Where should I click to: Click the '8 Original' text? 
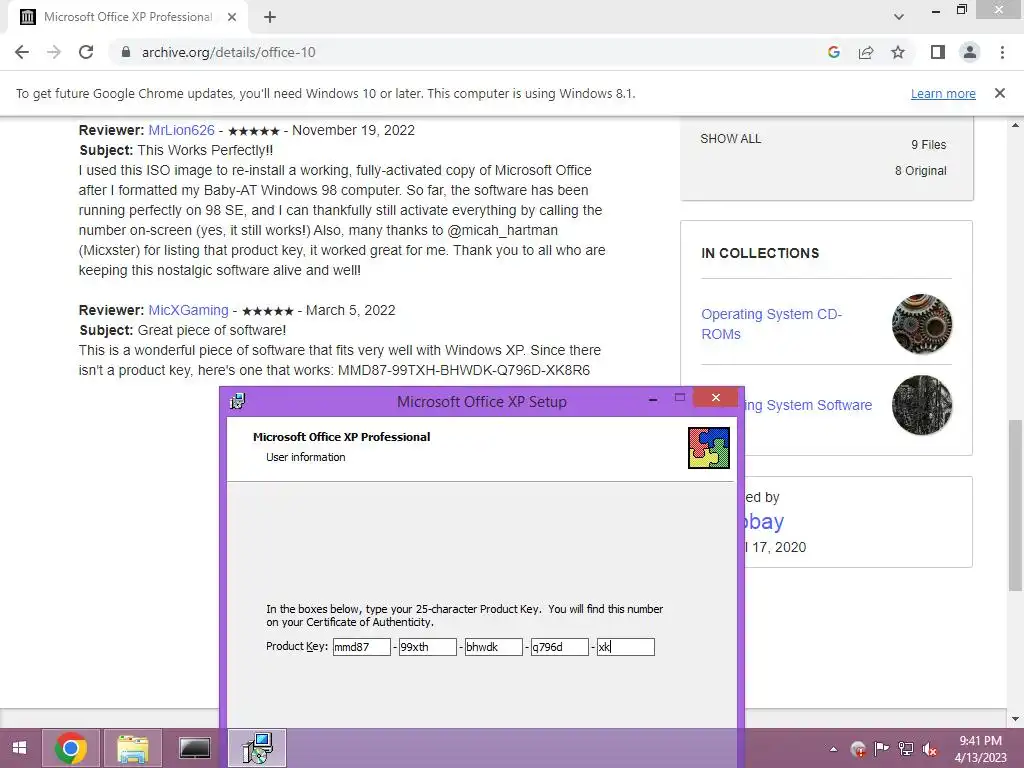(x=920, y=170)
